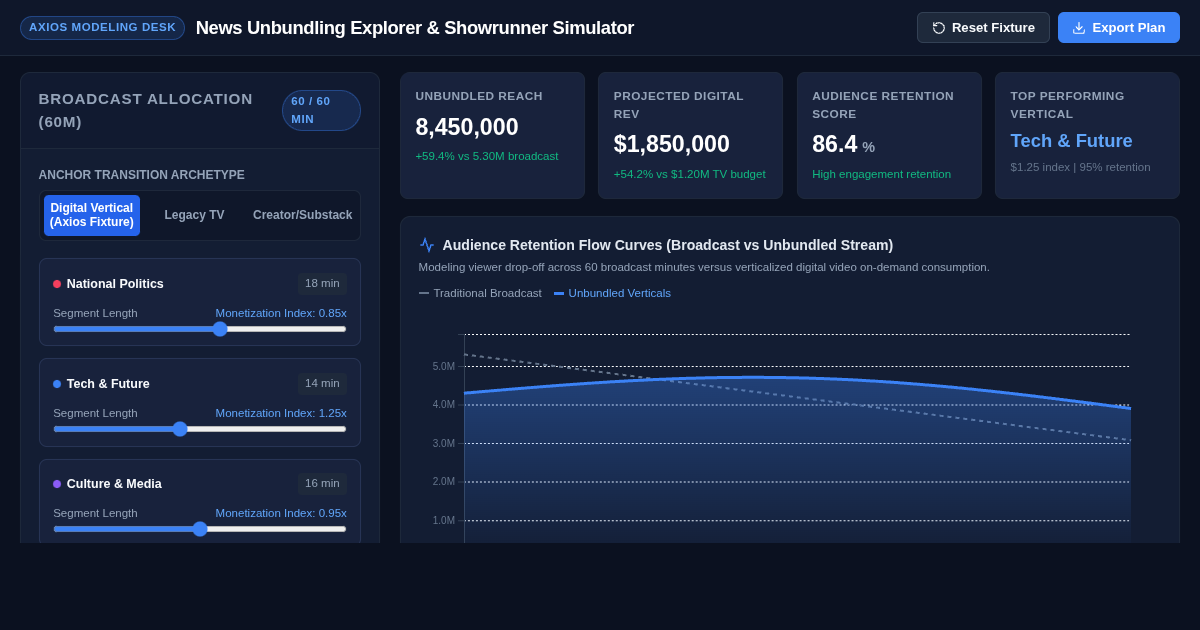Click the Monetization Index: 0.85x value
The image size is (1200, 630).
pos(281,313)
